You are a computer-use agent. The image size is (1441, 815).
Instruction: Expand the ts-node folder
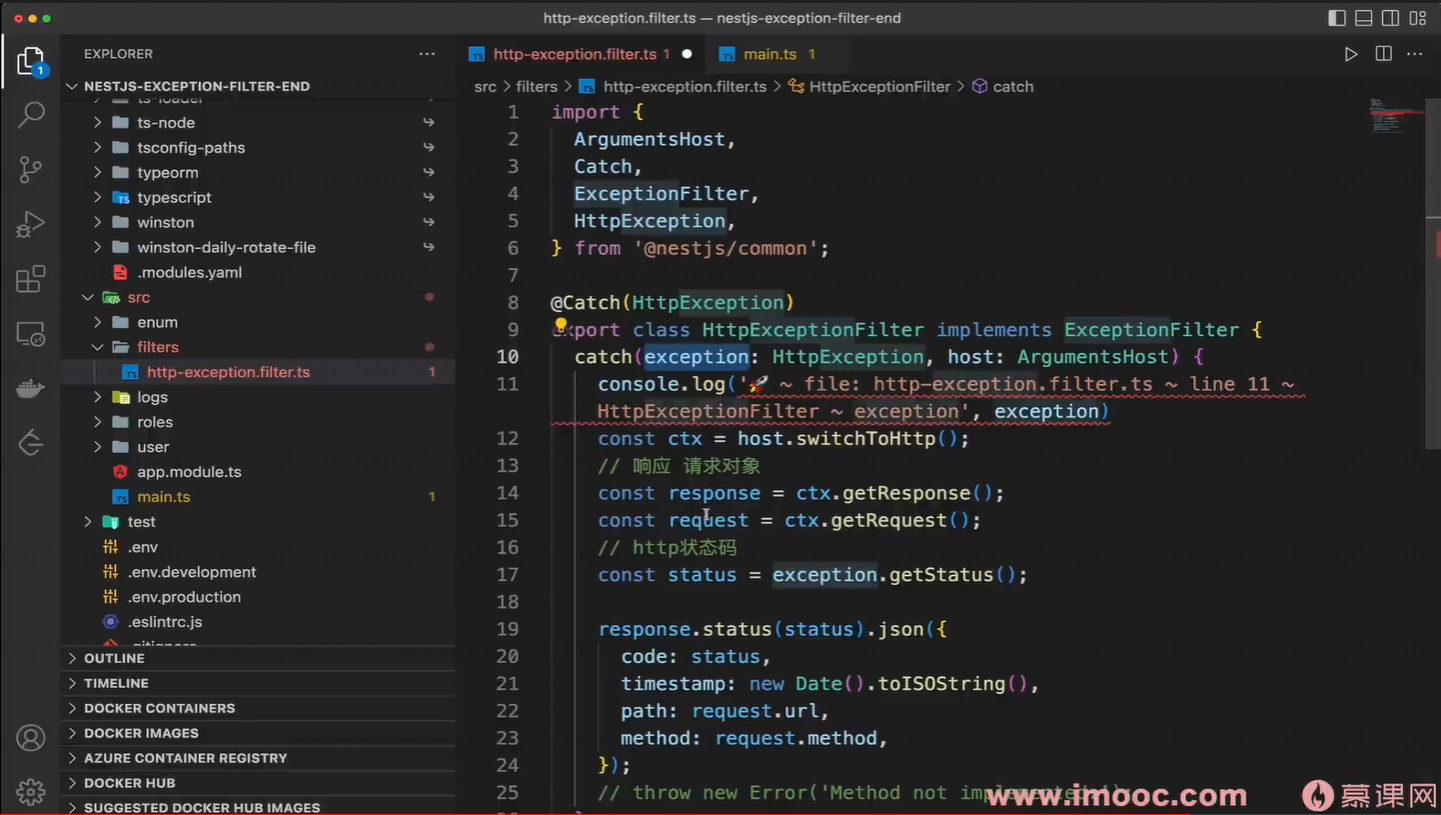pos(257,123)
